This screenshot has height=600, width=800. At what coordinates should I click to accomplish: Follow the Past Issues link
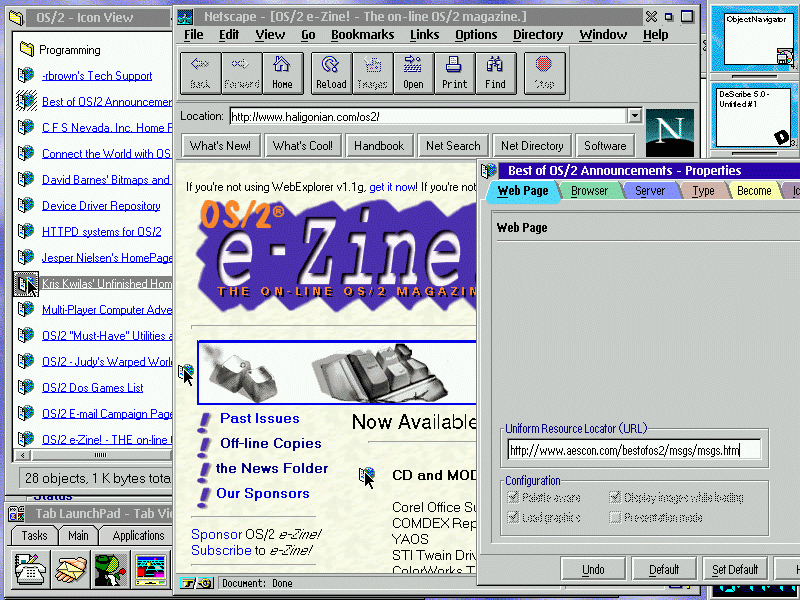pos(260,418)
